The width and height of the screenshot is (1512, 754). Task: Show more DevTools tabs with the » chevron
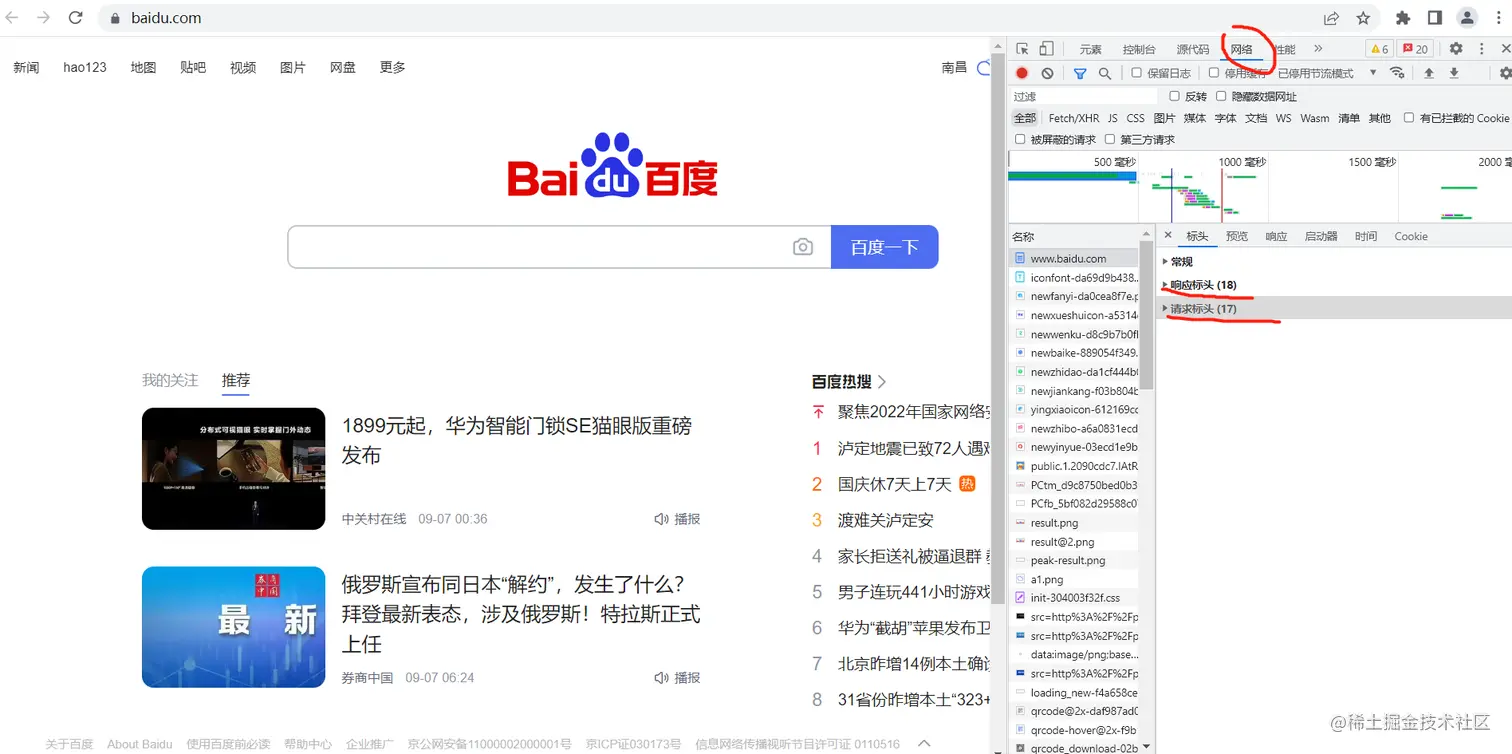click(x=1318, y=49)
